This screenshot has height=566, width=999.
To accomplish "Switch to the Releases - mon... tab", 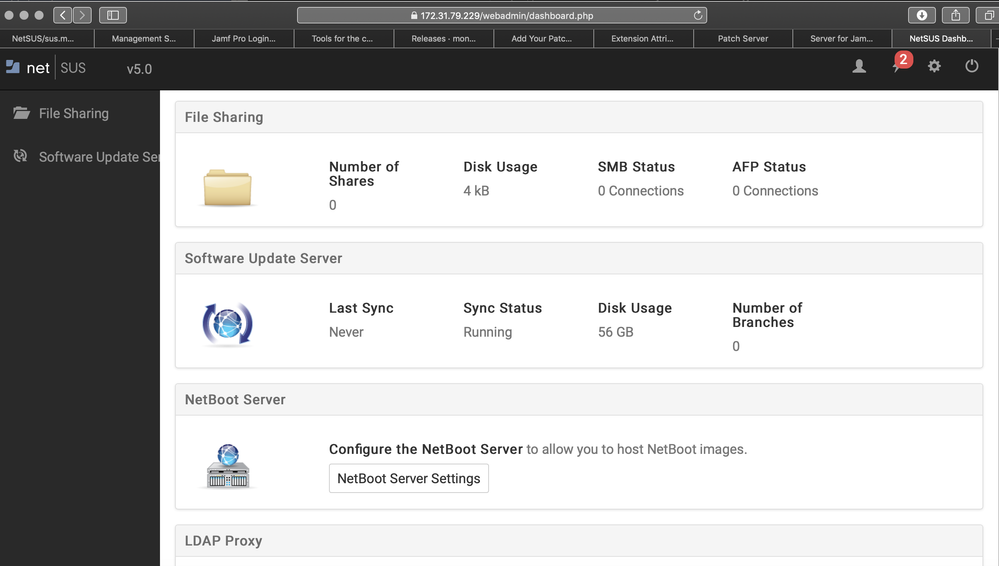I will (x=443, y=38).
